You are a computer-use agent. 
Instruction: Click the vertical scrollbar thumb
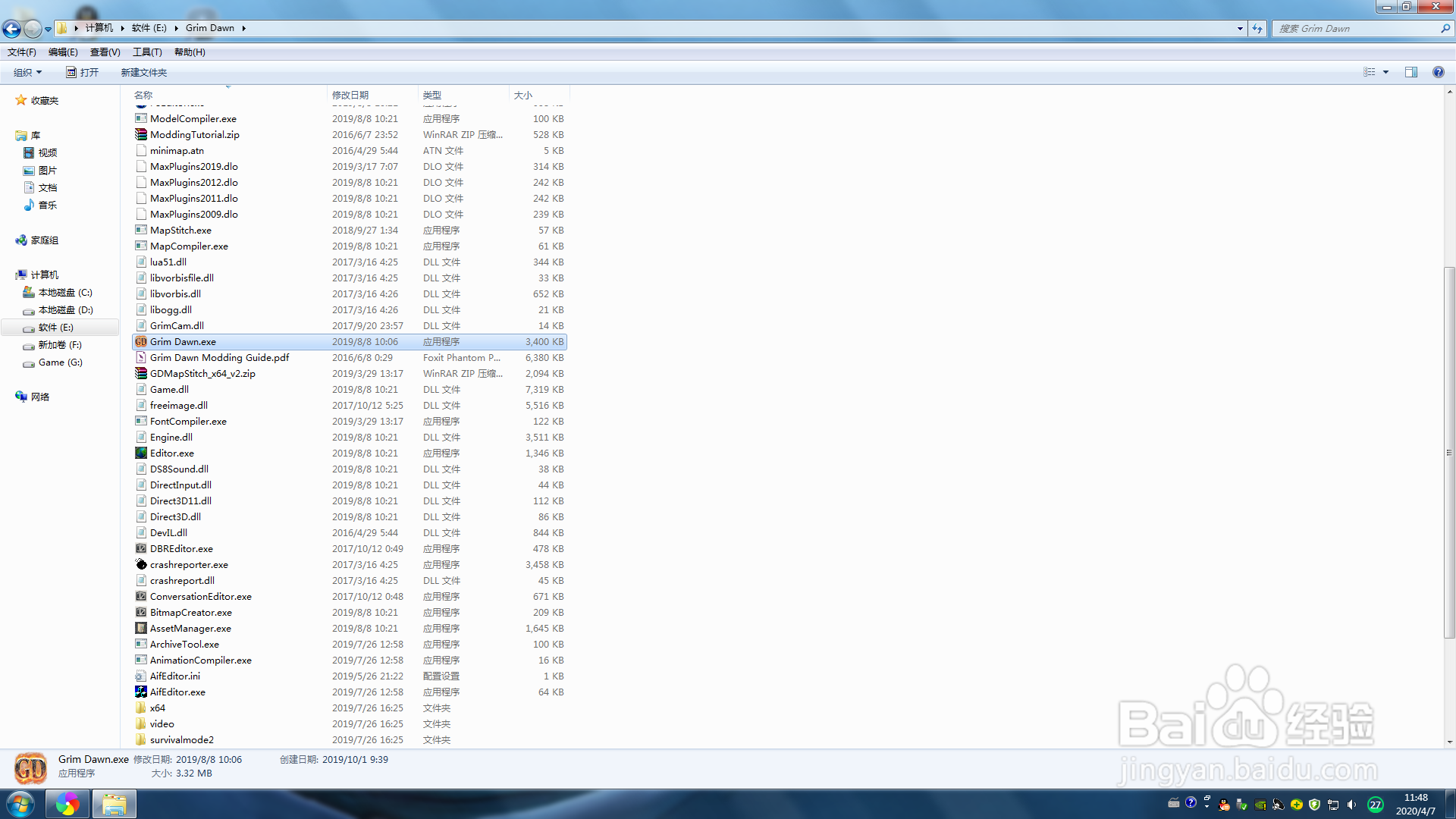[x=1449, y=453]
